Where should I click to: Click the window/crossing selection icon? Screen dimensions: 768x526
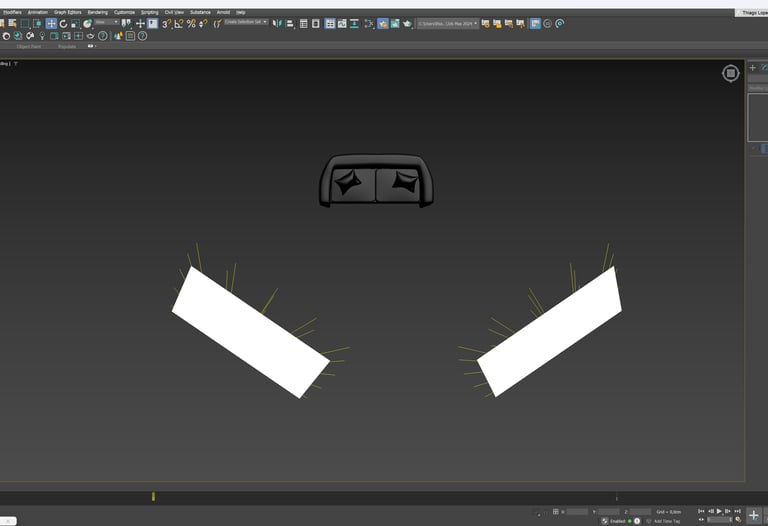pos(37,24)
